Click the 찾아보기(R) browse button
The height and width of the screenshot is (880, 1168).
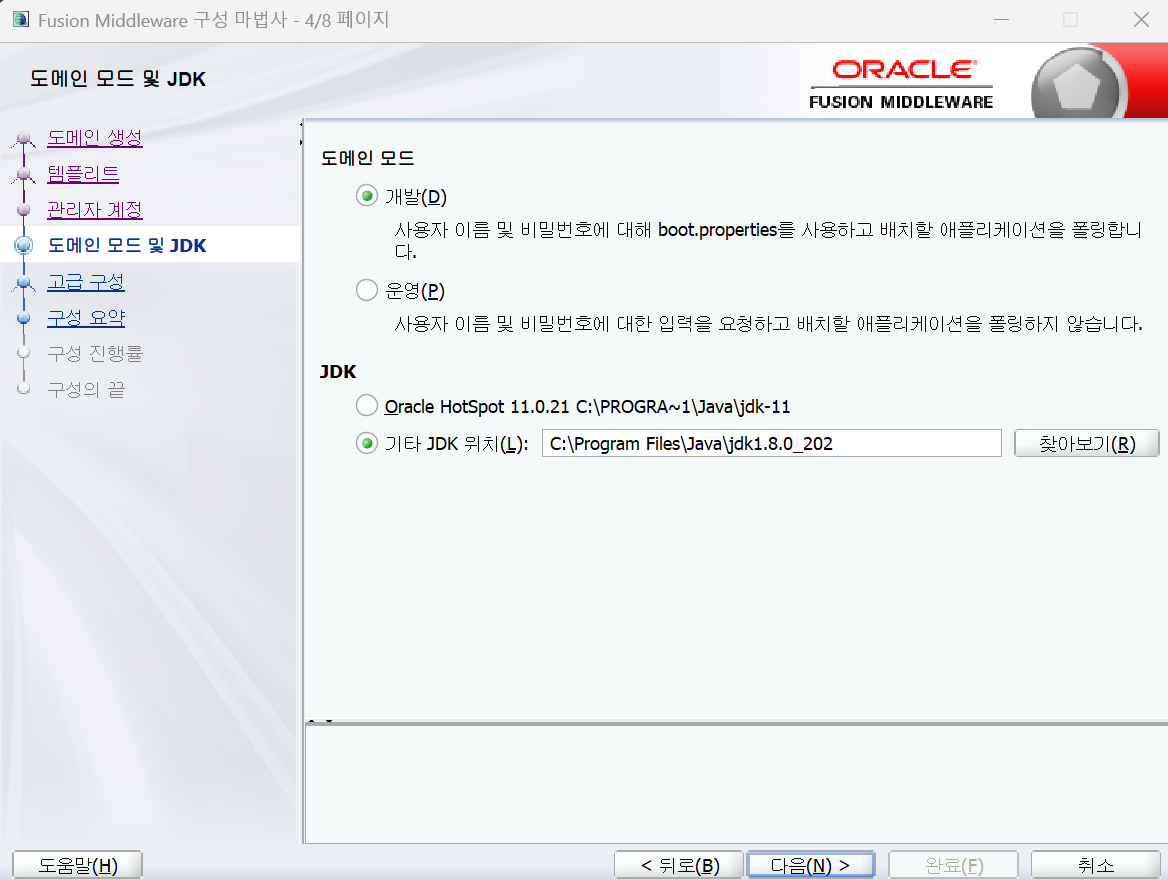(x=1086, y=443)
